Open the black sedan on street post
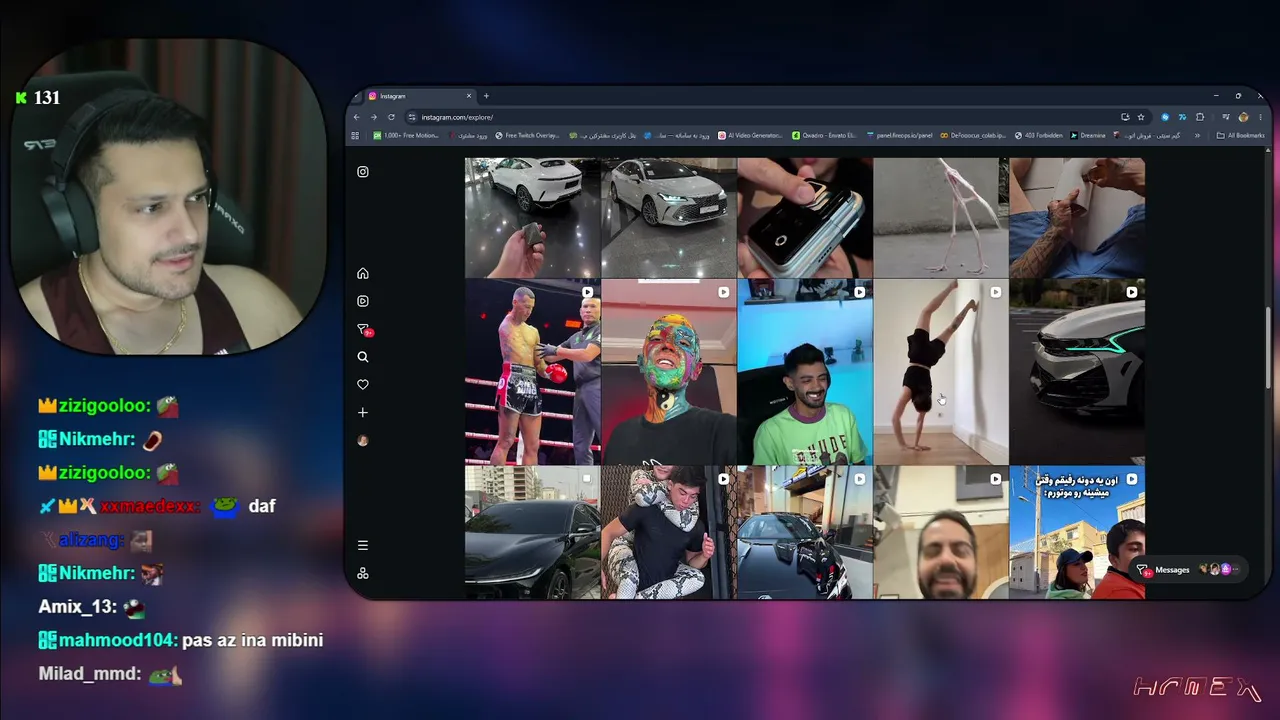Viewport: 1280px width, 720px height. 532,533
